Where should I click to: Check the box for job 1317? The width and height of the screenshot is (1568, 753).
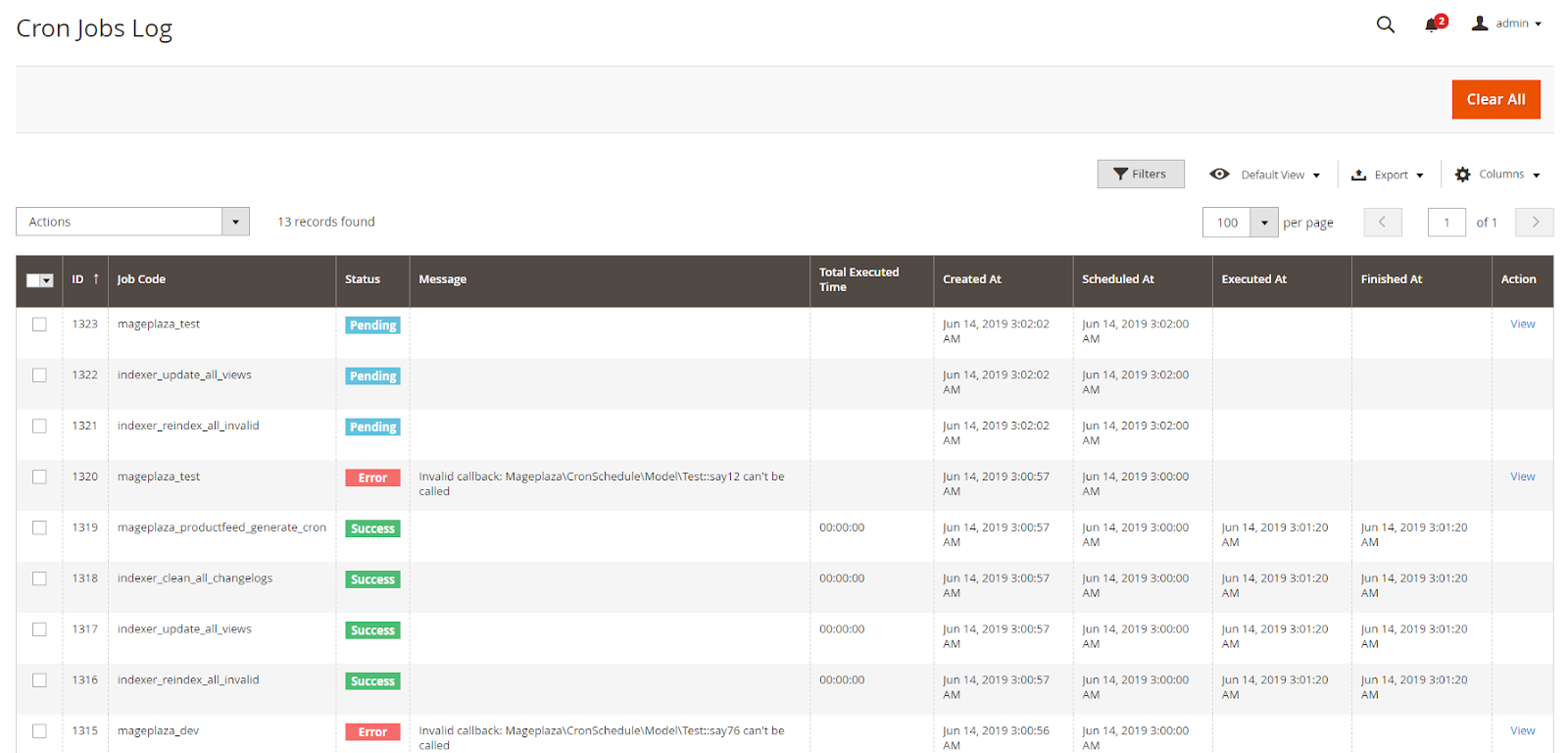click(x=39, y=629)
